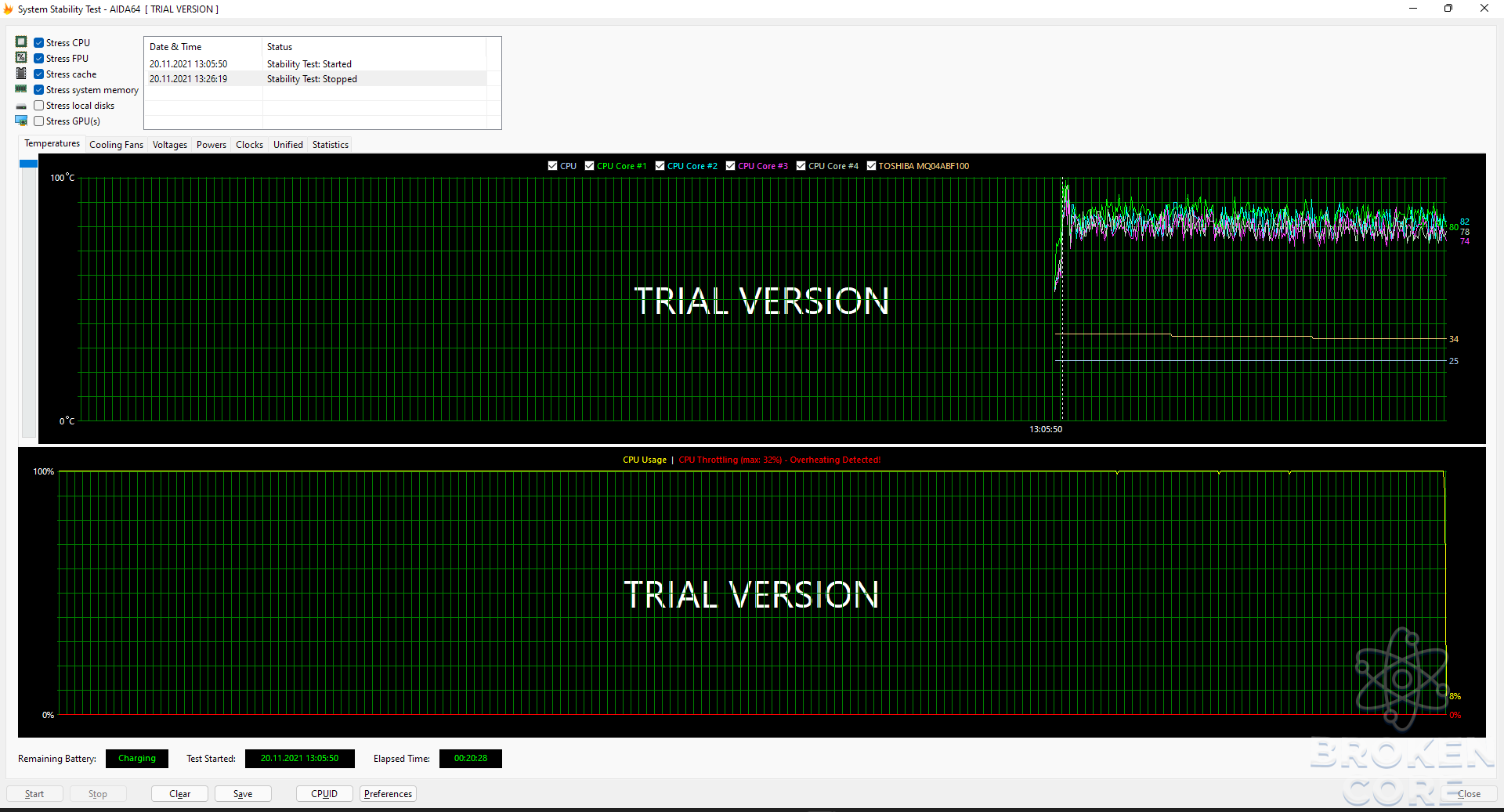Toggle TOSHIBA MQ04ABF100 graph checkbox
Screen dimensions: 1504x812
point(872,166)
